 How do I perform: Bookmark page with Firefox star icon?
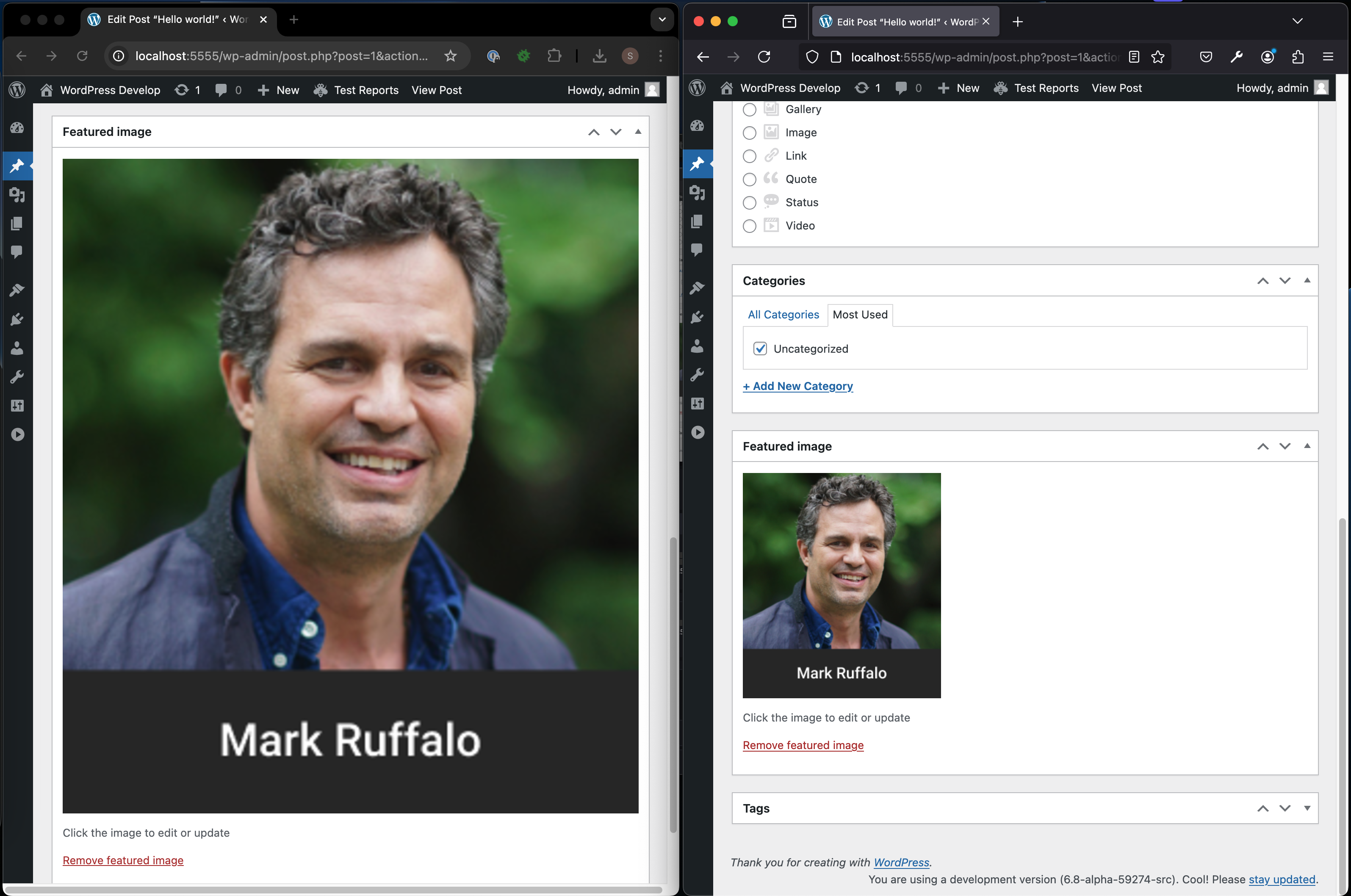1158,57
